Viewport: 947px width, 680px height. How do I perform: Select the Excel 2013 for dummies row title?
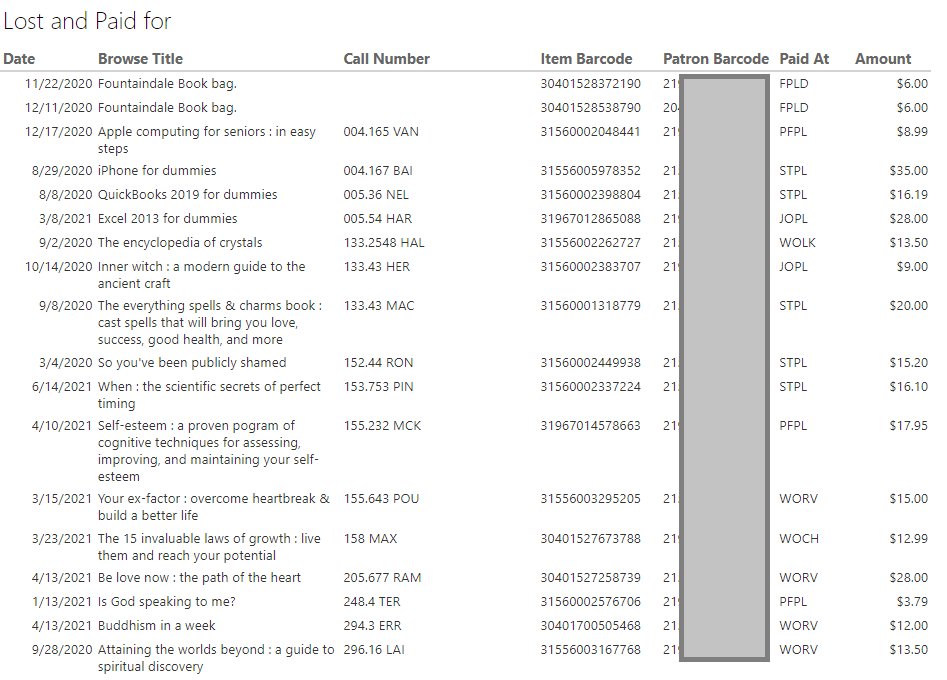coord(167,219)
